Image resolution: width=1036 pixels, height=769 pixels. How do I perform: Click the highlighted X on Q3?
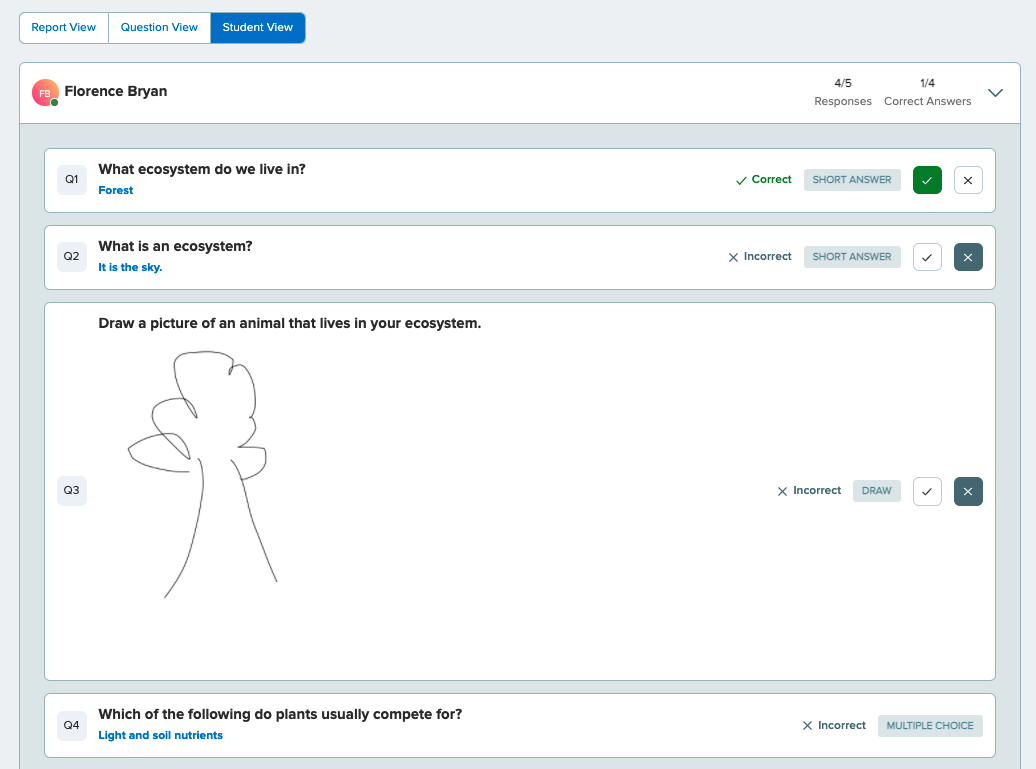pos(967,491)
